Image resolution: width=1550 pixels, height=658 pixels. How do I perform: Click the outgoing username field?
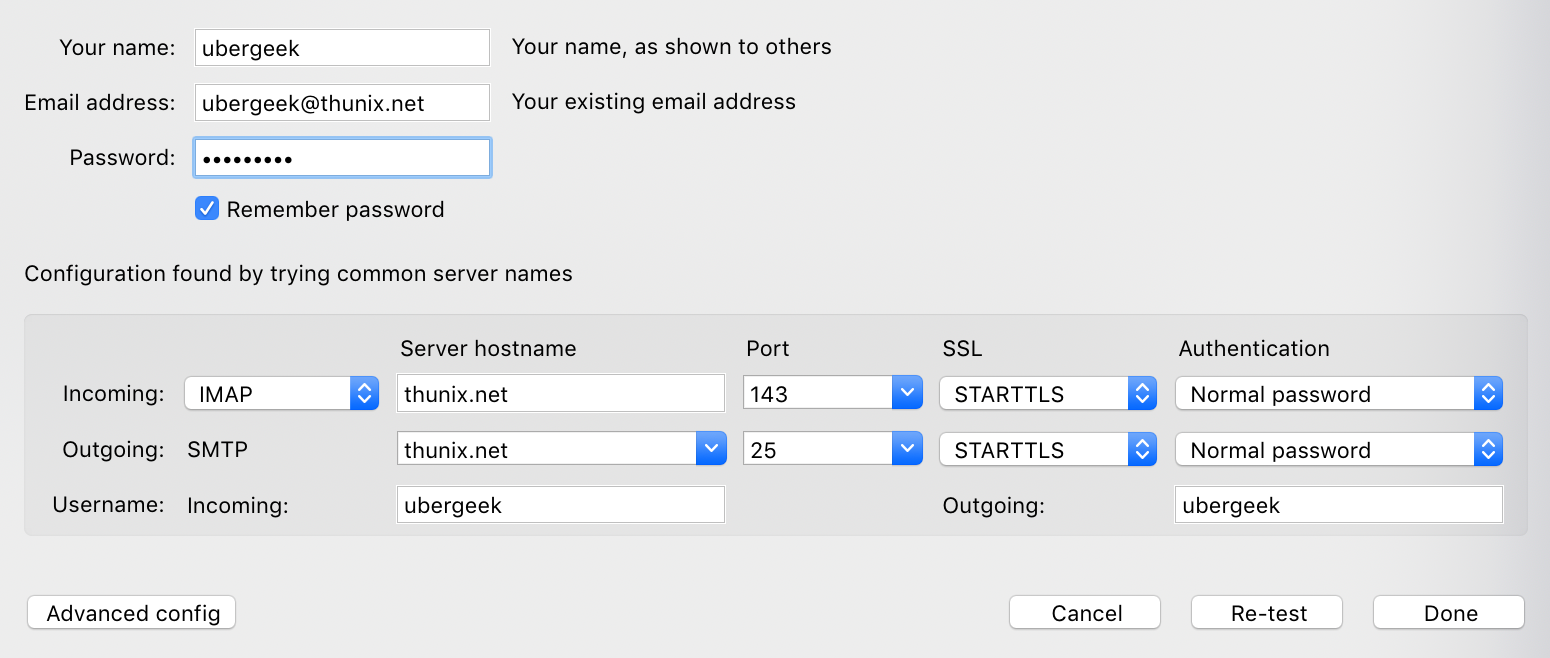tap(1338, 505)
